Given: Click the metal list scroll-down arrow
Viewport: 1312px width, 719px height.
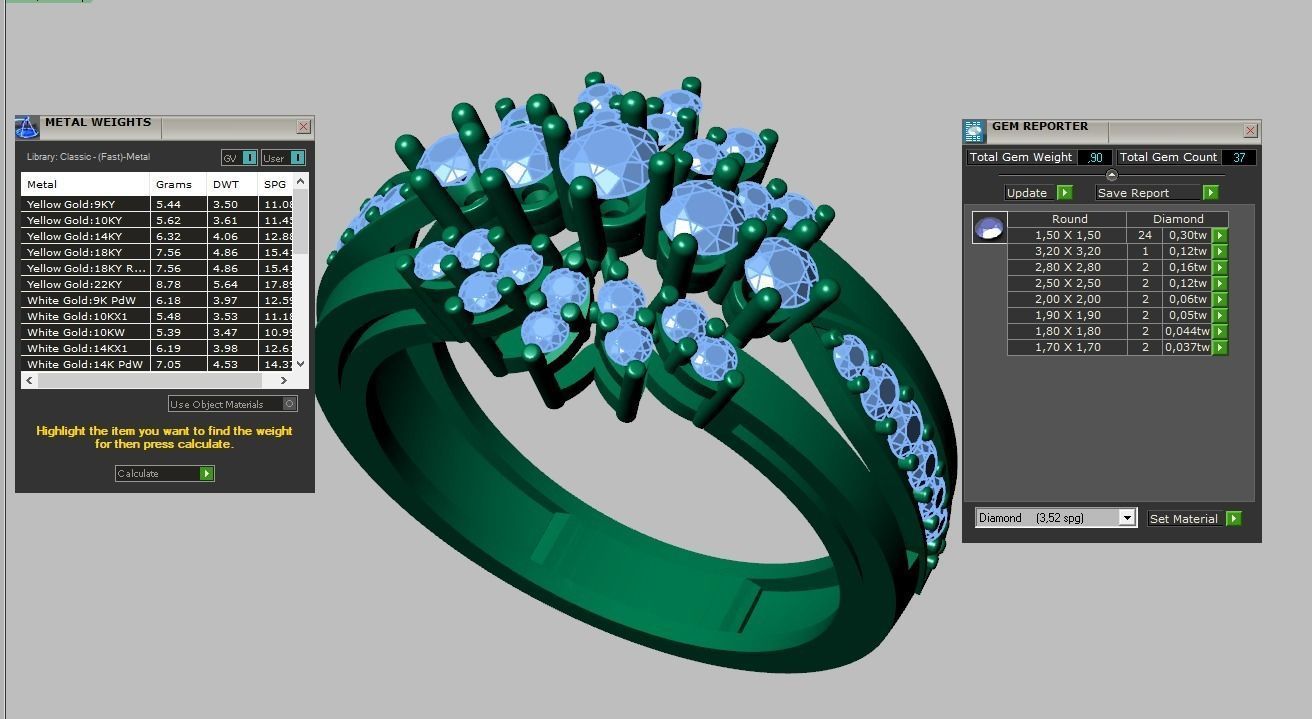Looking at the screenshot, I should click(301, 364).
